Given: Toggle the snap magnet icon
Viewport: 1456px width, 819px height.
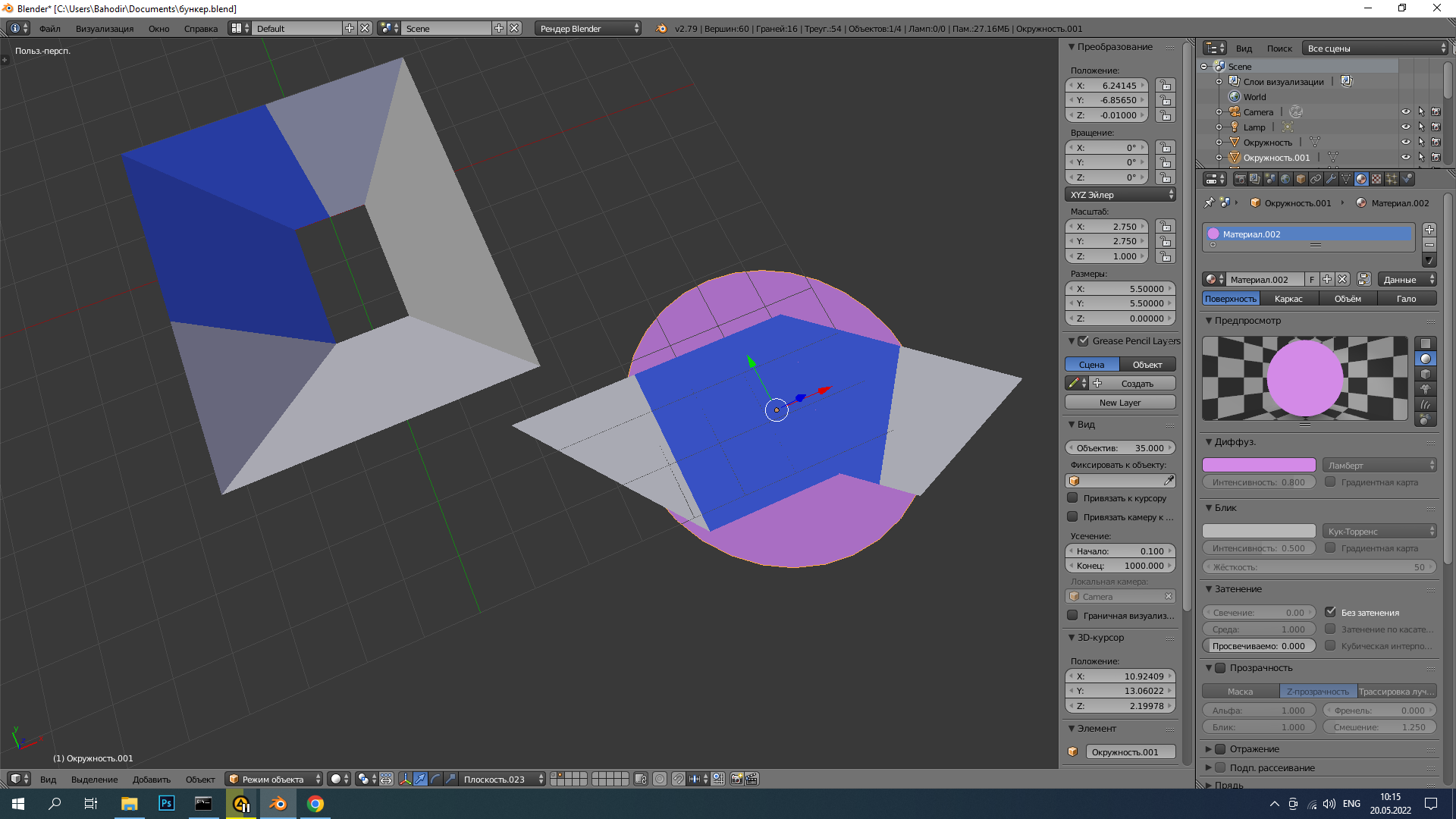Looking at the screenshot, I should 679,779.
